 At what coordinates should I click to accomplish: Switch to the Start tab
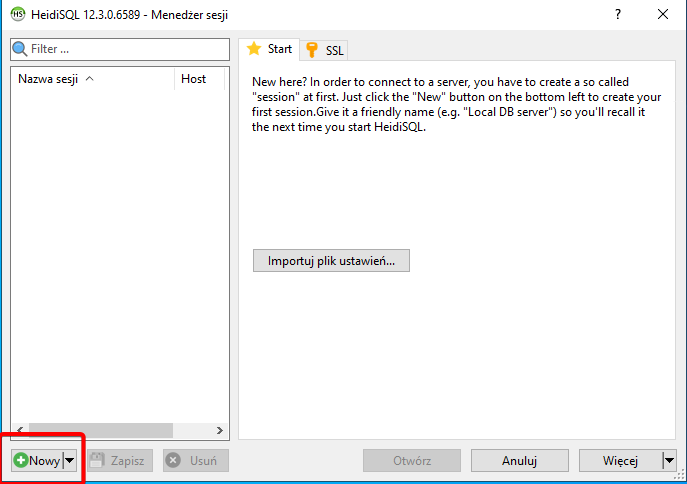point(269,49)
